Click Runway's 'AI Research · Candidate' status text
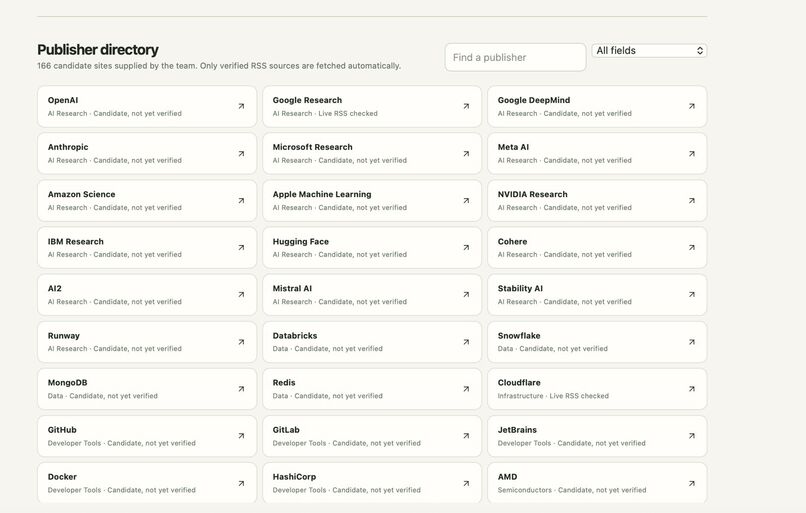806x513 pixels. [115, 349]
